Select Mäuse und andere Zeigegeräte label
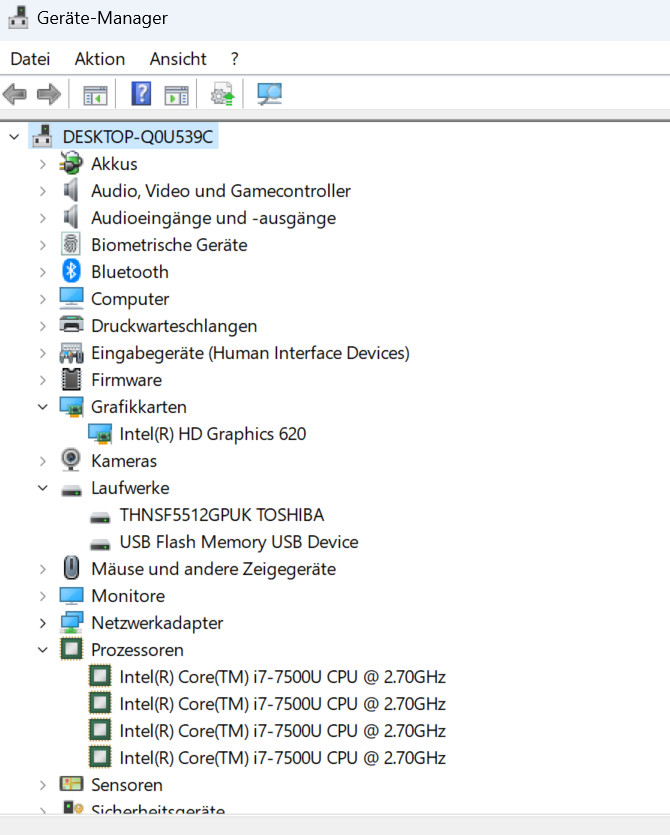This screenshot has width=670, height=835. [x=214, y=569]
